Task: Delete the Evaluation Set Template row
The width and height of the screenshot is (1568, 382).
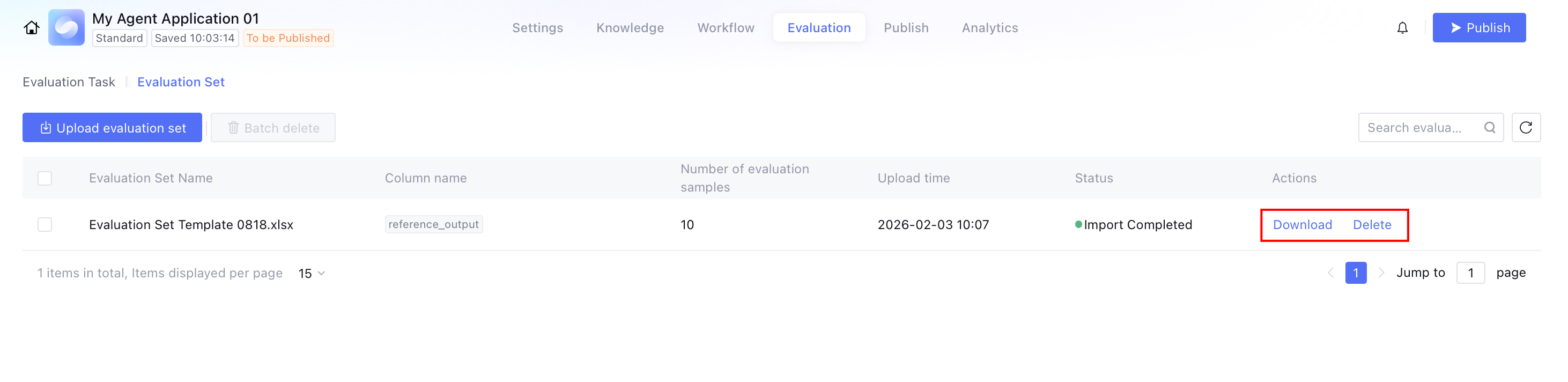Action: tap(1371, 225)
